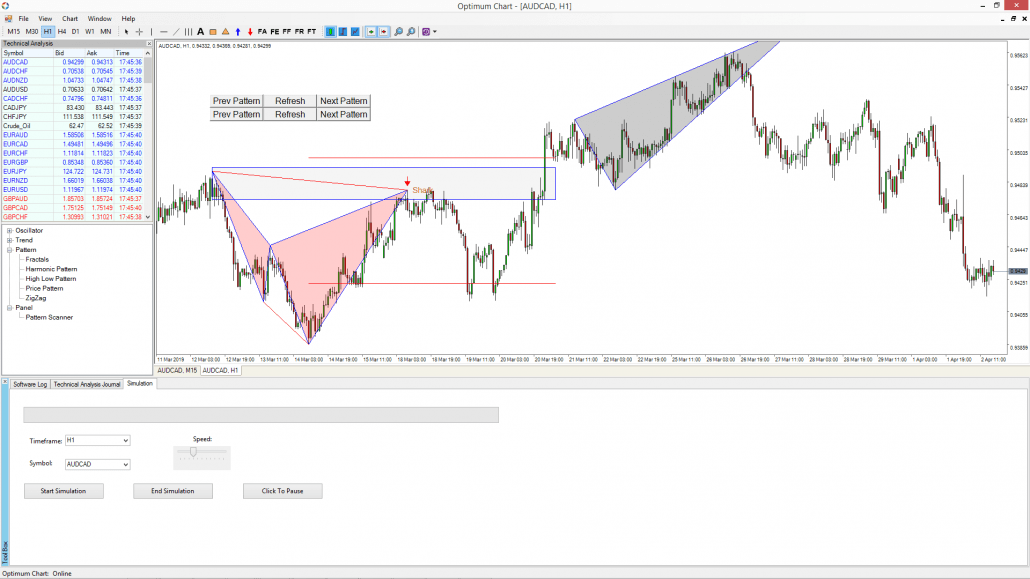The image size is (1030, 579).
Task: Open Fibonacci Retracement with FR icon
Action: (x=298, y=31)
